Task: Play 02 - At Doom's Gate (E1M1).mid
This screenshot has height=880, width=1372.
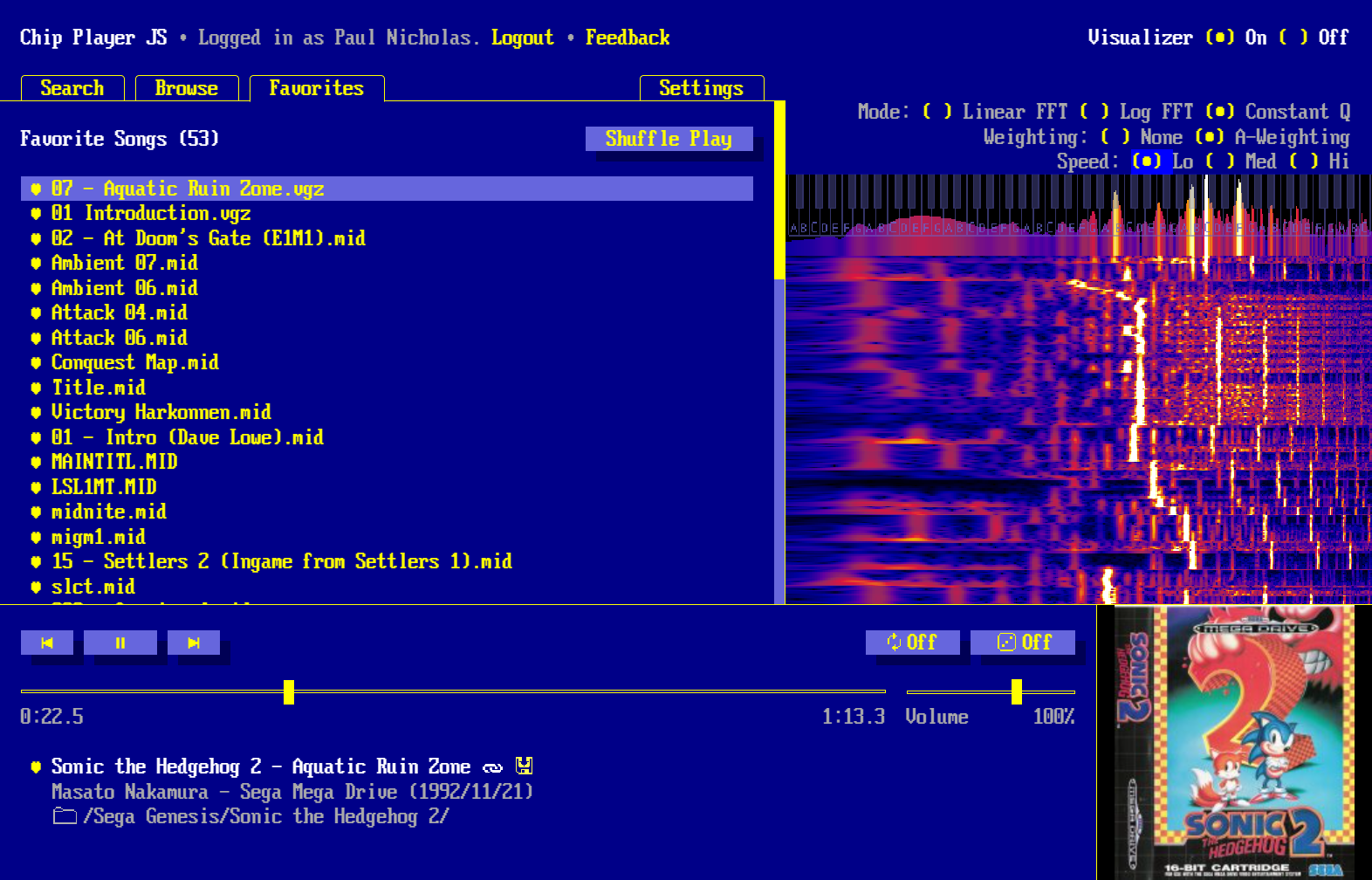Action: pyautogui.click(x=209, y=238)
